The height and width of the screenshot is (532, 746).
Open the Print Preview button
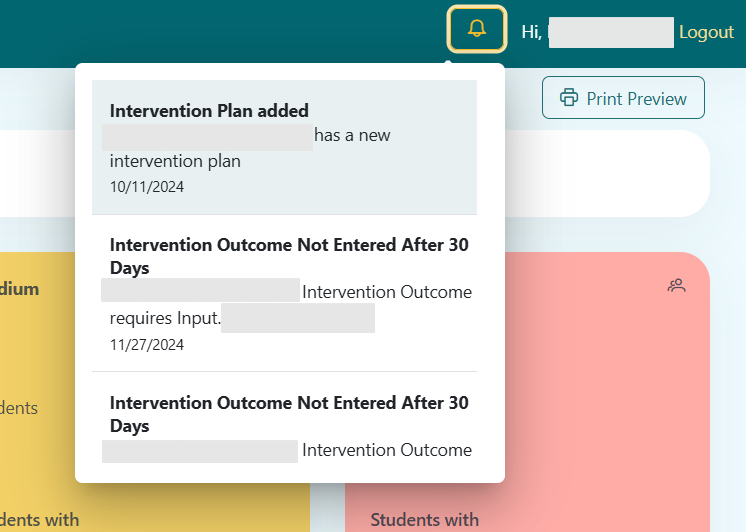(x=623, y=98)
